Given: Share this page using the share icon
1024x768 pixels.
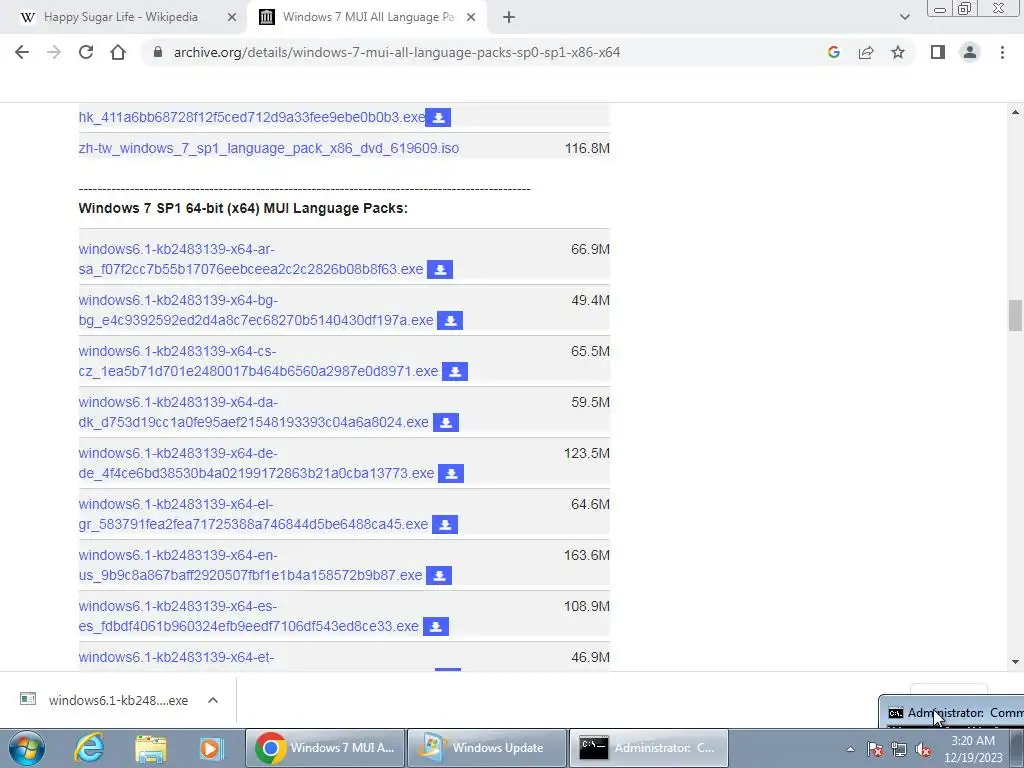Looking at the screenshot, I should (866, 52).
